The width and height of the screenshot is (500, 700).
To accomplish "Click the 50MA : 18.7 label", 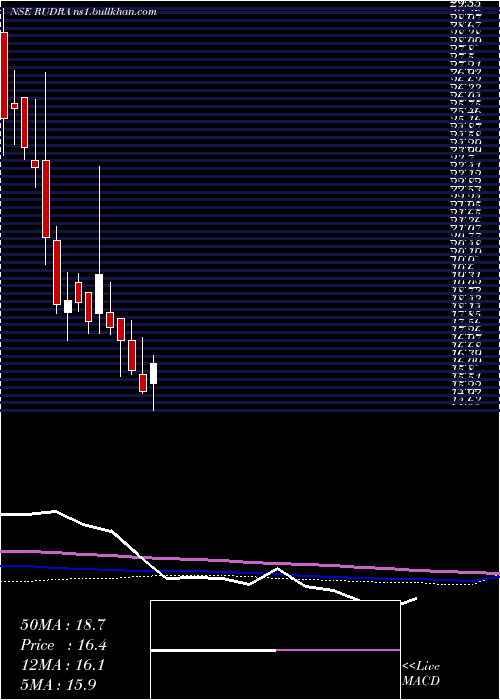I will 63,624.
